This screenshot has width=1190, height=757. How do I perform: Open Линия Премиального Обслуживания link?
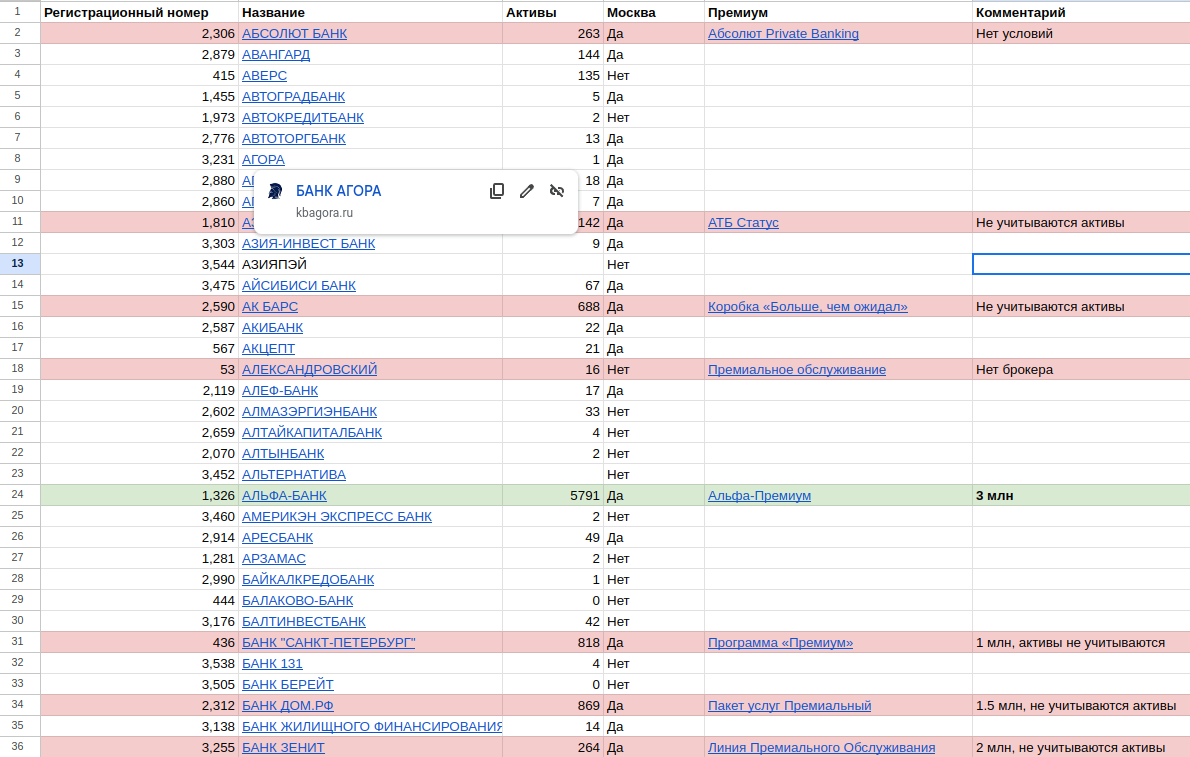tap(821, 747)
